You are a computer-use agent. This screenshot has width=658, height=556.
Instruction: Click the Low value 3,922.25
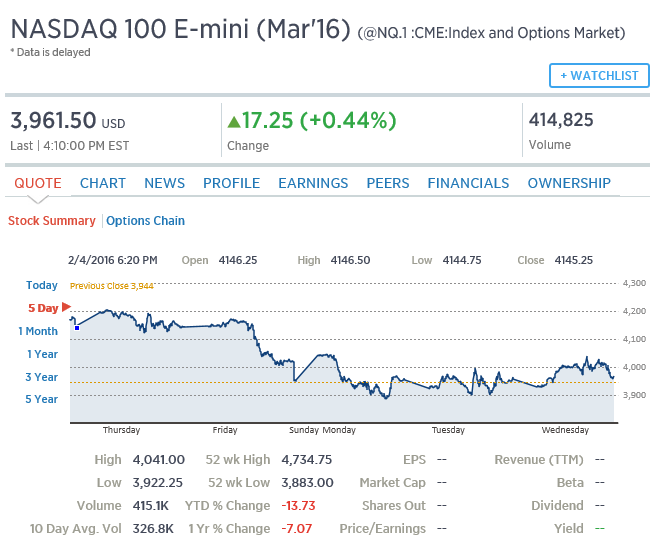coord(157,483)
